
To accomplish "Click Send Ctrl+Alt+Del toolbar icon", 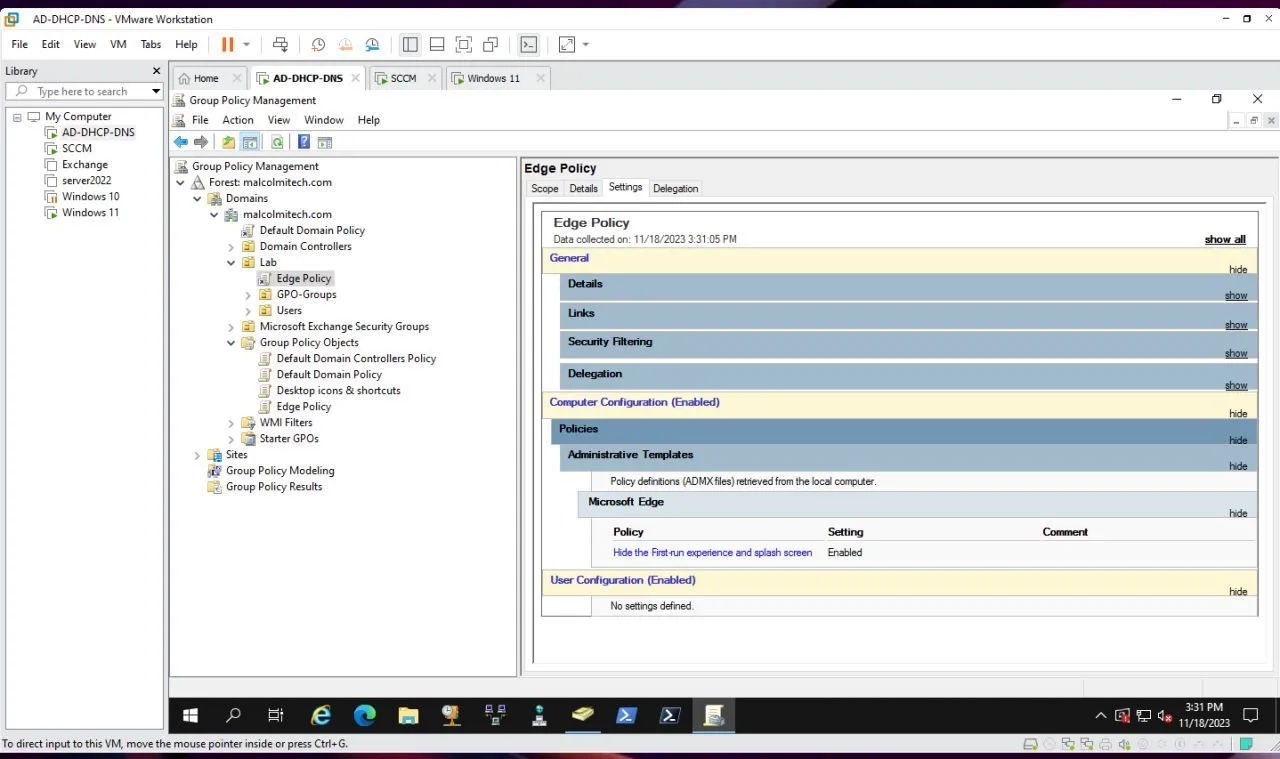I will (x=280, y=45).
